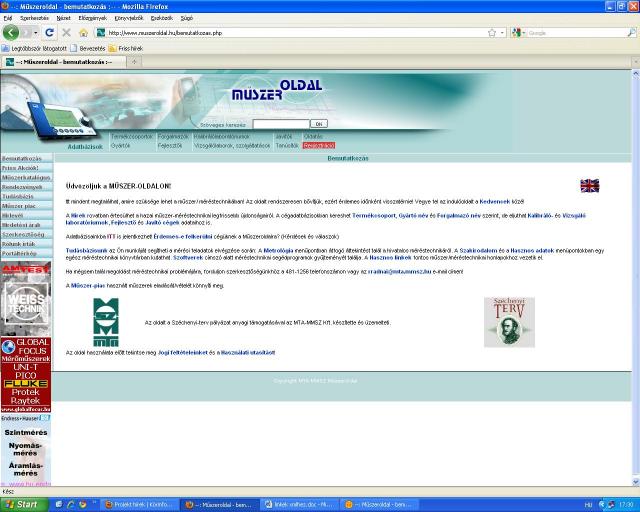Screen dimensions: 640x512
Task: Open the Eszközök menu
Action: click(161, 18)
